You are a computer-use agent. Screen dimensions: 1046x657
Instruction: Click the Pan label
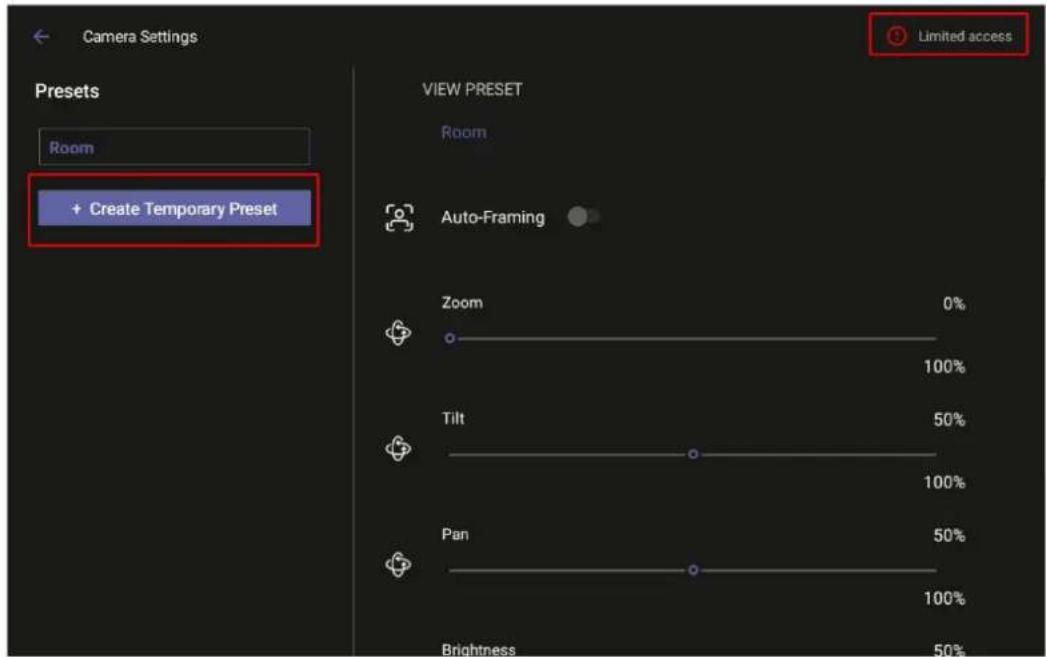click(x=455, y=534)
